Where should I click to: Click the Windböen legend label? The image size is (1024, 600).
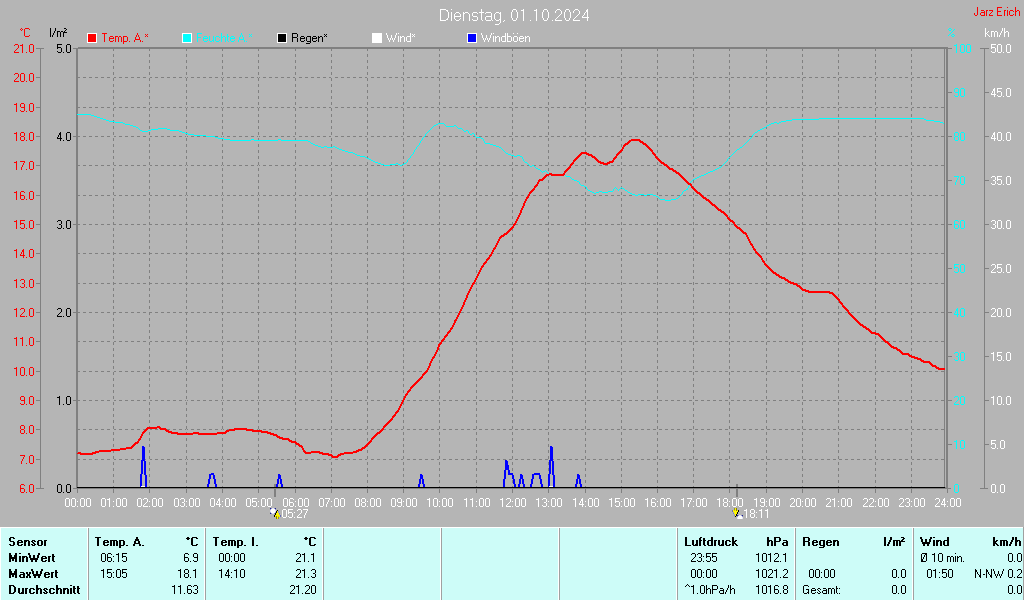click(x=506, y=38)
